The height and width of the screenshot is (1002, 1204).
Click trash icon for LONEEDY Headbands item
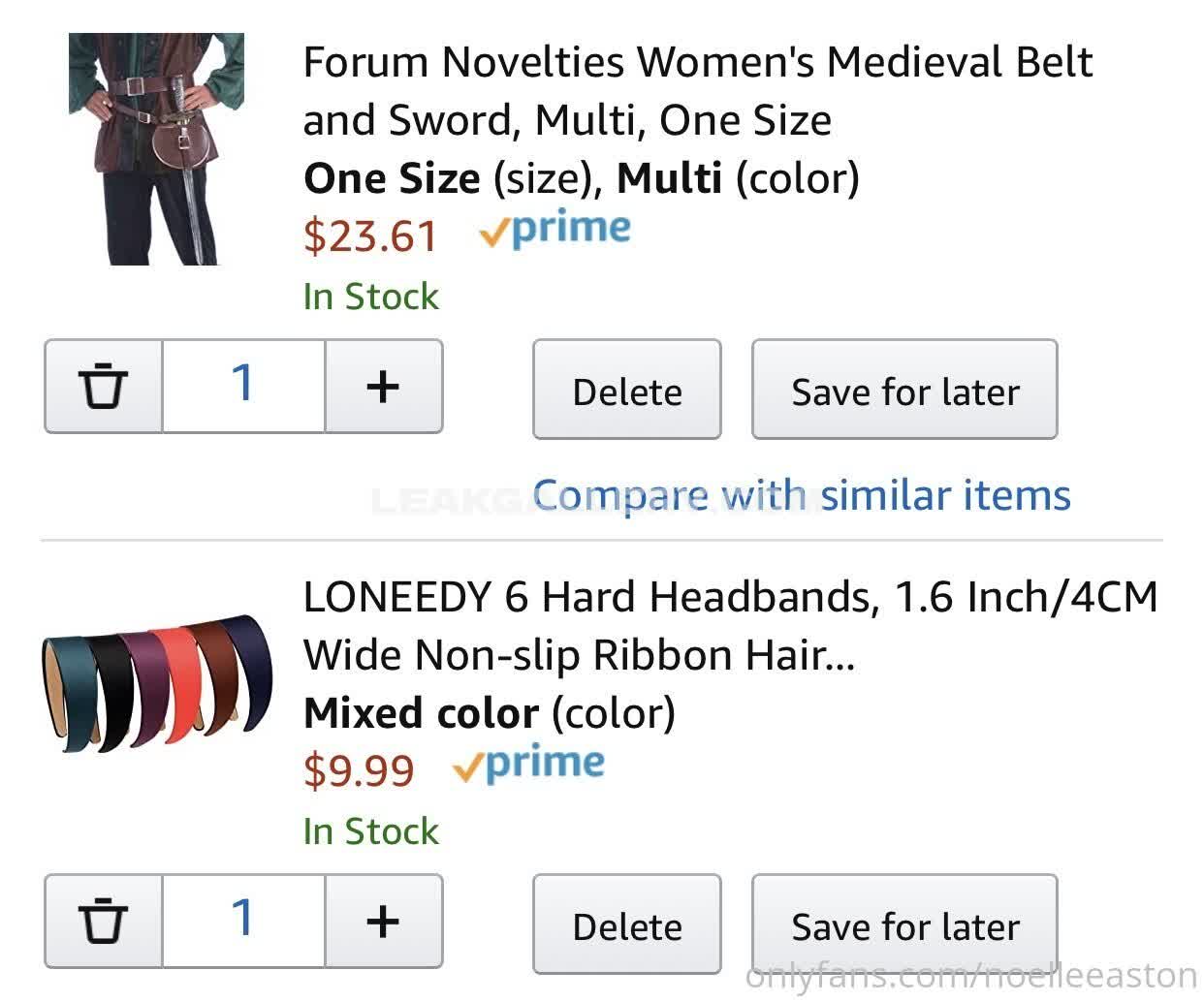(x=103, y=921)
